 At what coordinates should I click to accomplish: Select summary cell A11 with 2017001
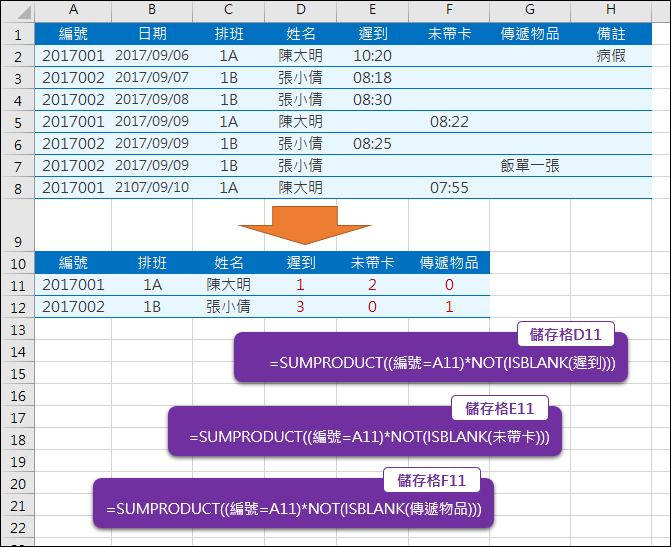click(x=73, y=285)
